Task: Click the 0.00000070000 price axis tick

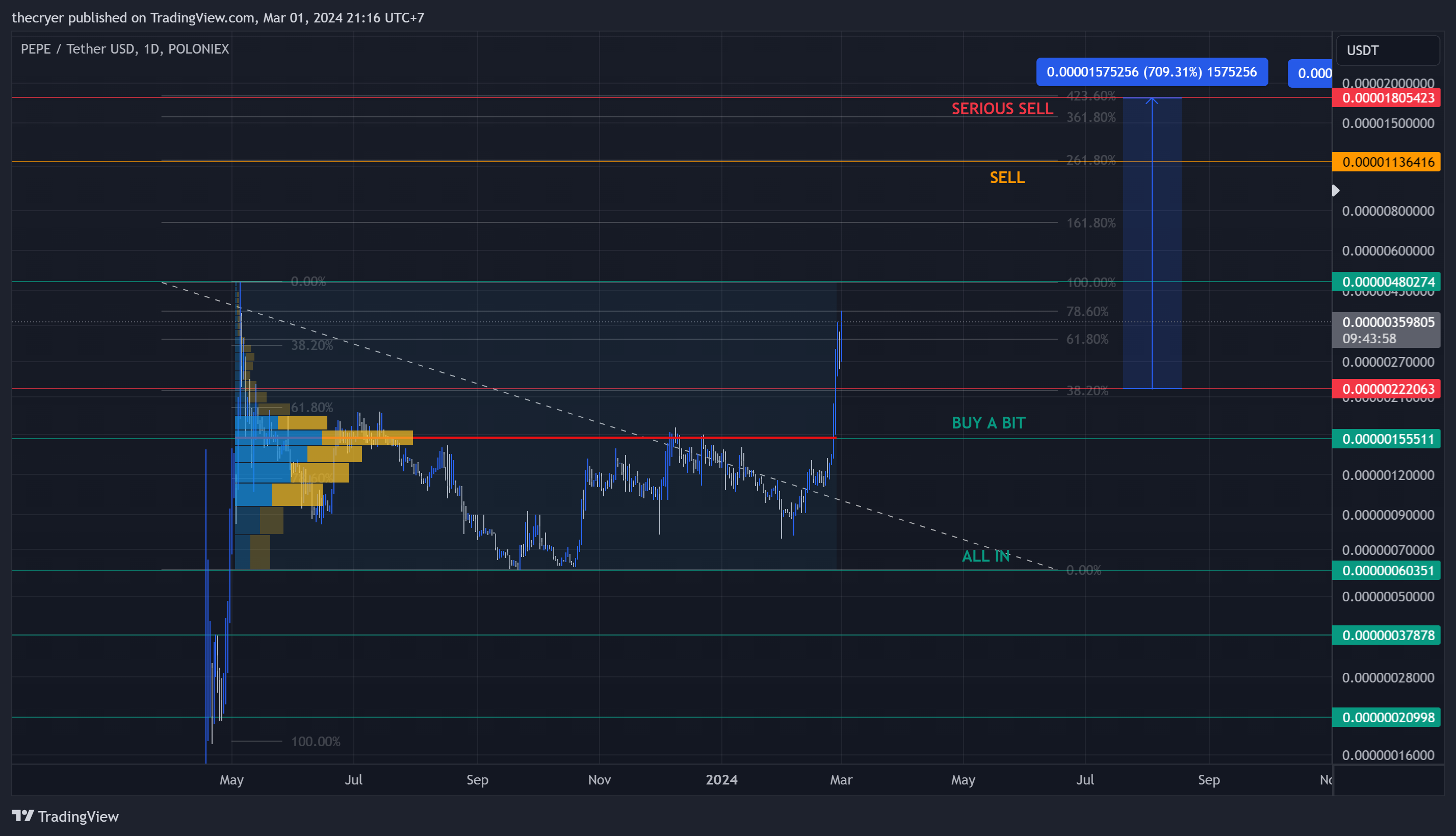Action: click(1388, 550)
